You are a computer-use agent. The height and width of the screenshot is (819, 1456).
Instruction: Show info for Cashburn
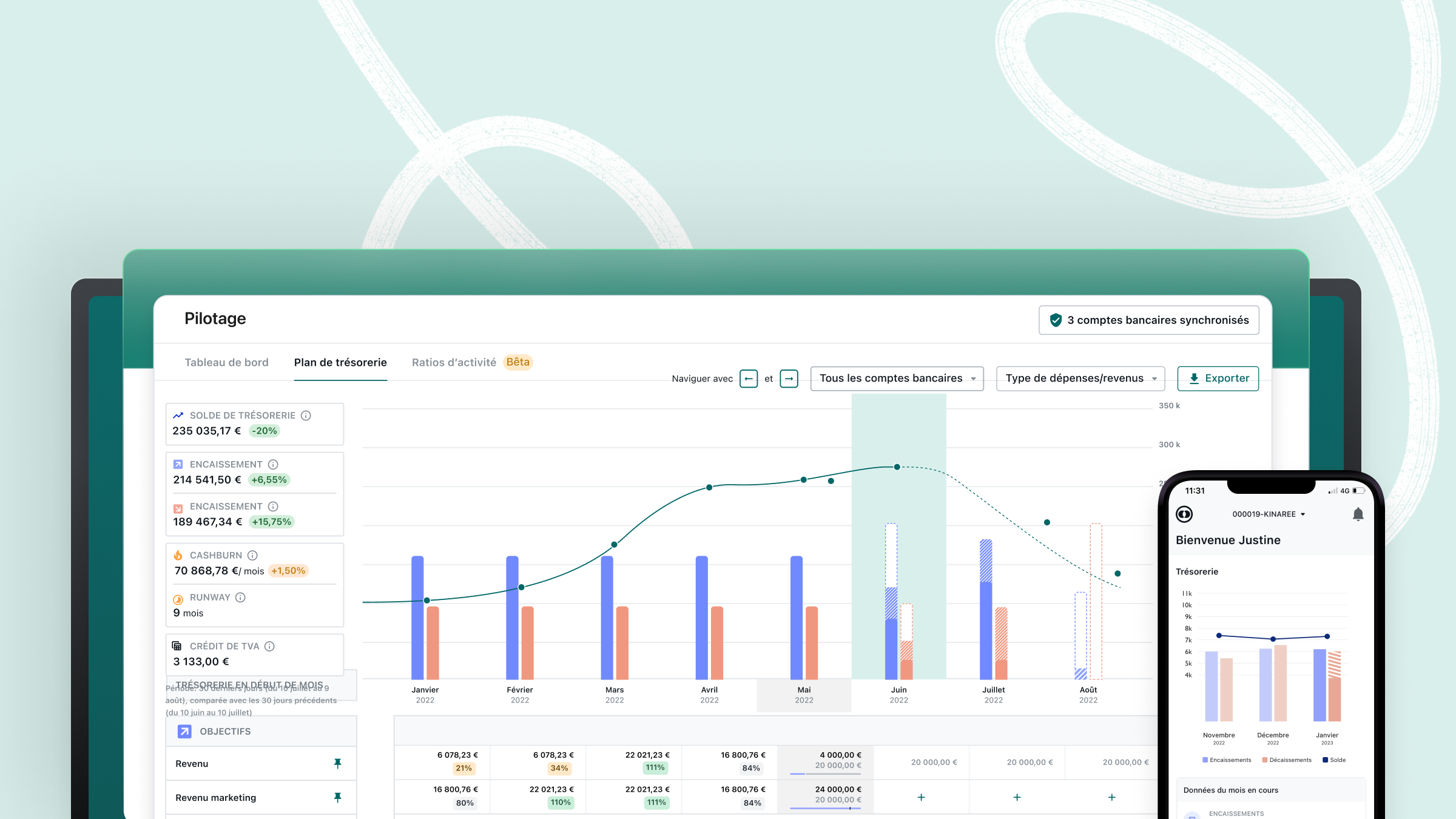coord(252,555)
